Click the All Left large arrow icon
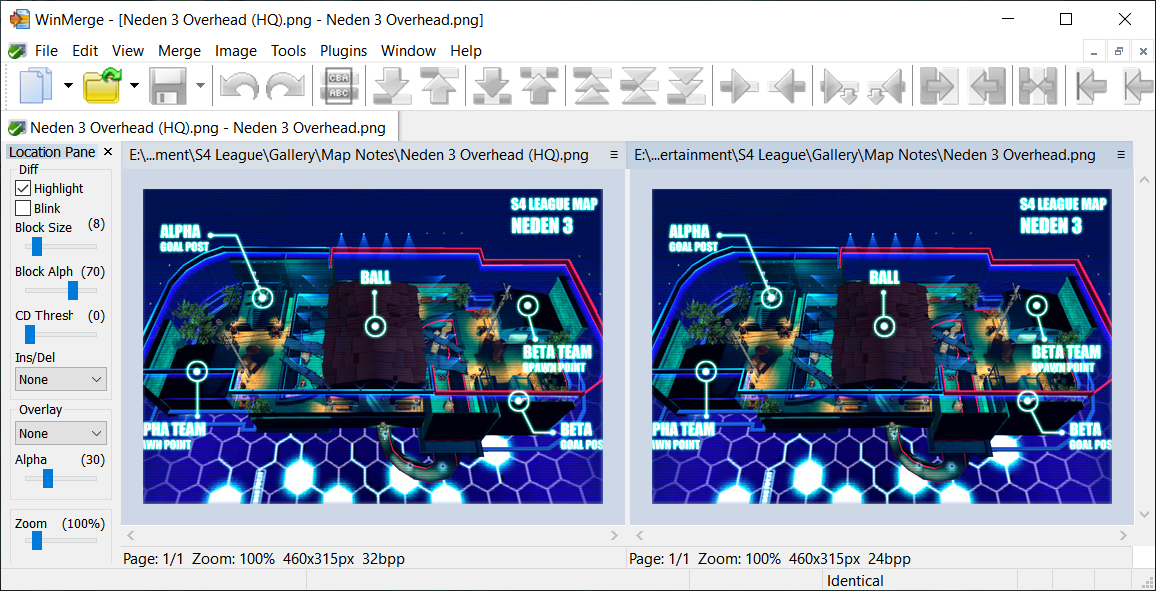This screenshot has height=591, width=1156. pyautogui.click(x=986, y=86)
